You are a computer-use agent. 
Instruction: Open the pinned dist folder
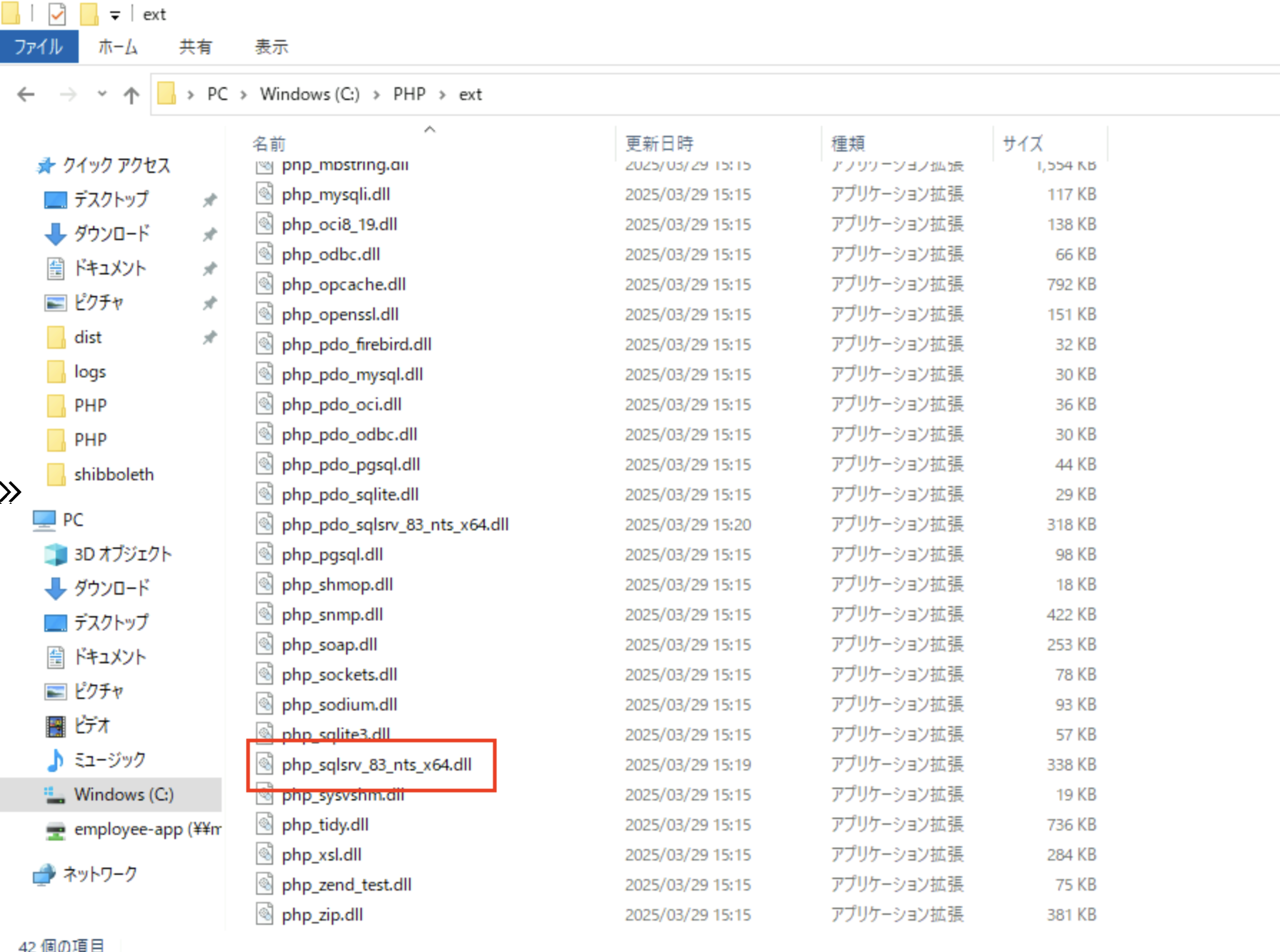[88, 337]
